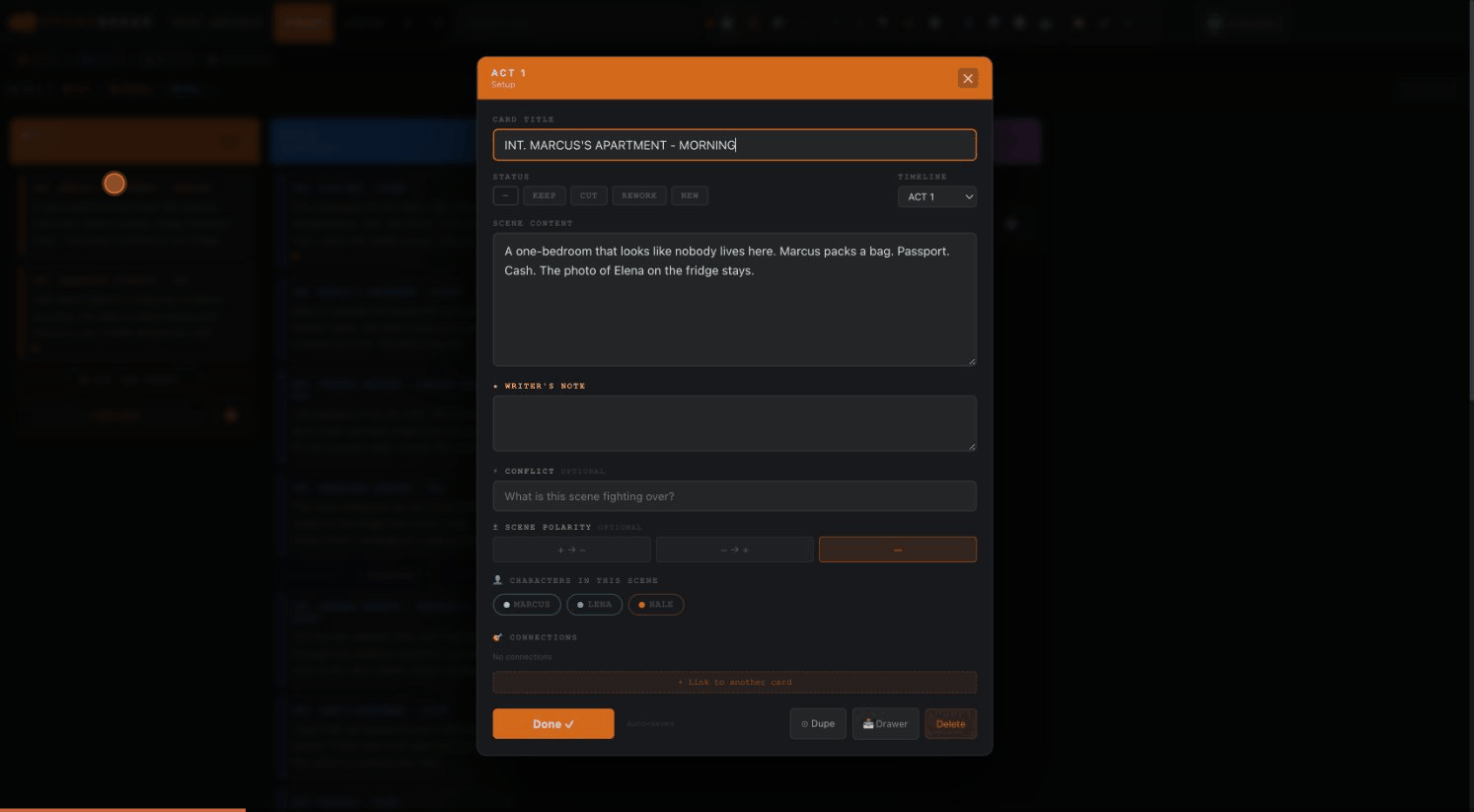Focus the Writer's Note text box
Image resolution: width=1474 pixels, height=812 pixels.
pos(734,423)
